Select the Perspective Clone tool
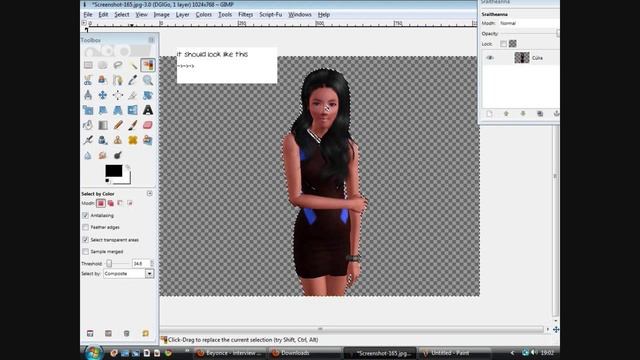The width and height of the screenshot is (640, 360). pyautogui.click(x=148, y=140)
